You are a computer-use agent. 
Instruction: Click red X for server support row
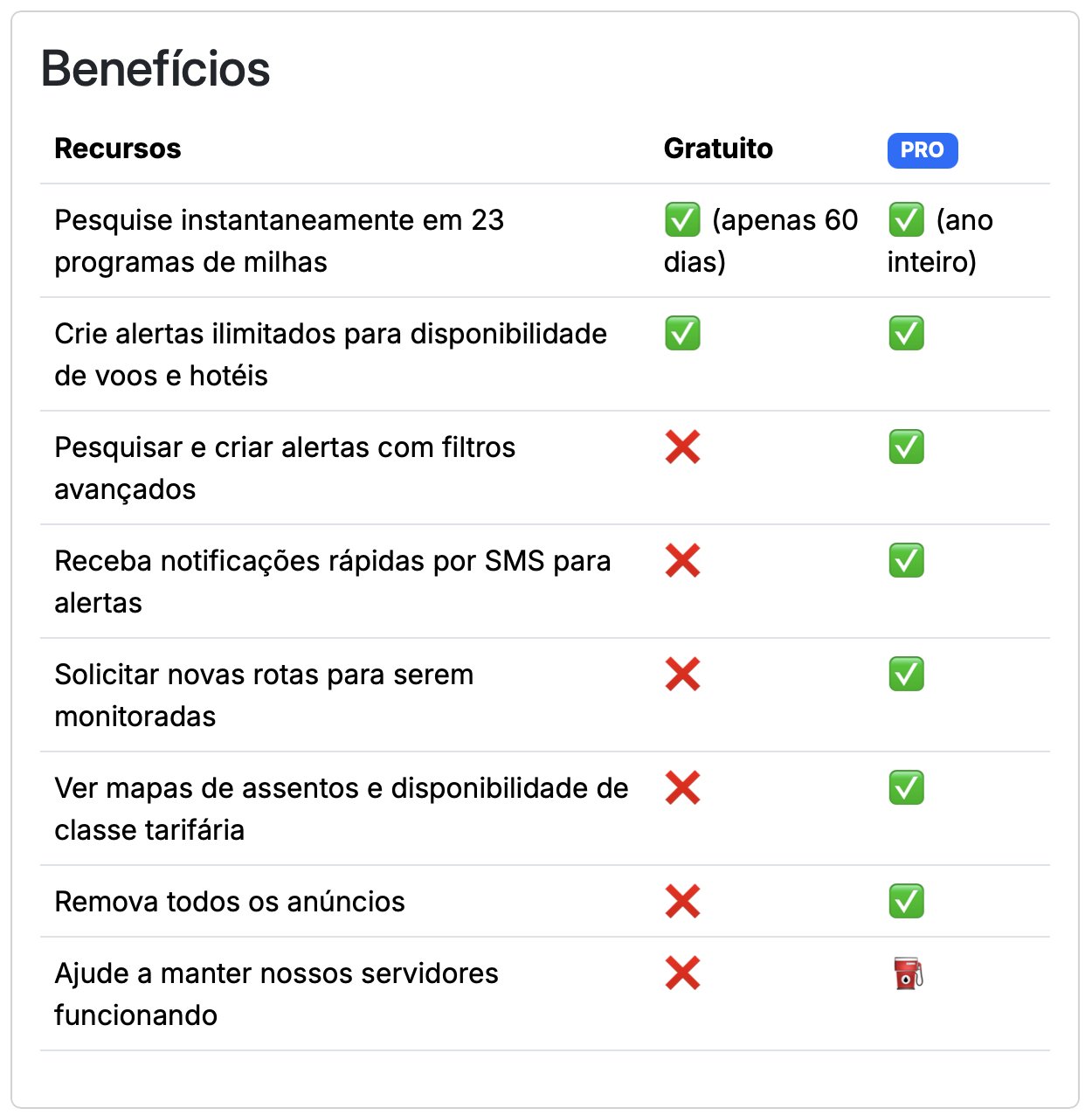click(x=682, y=973)
